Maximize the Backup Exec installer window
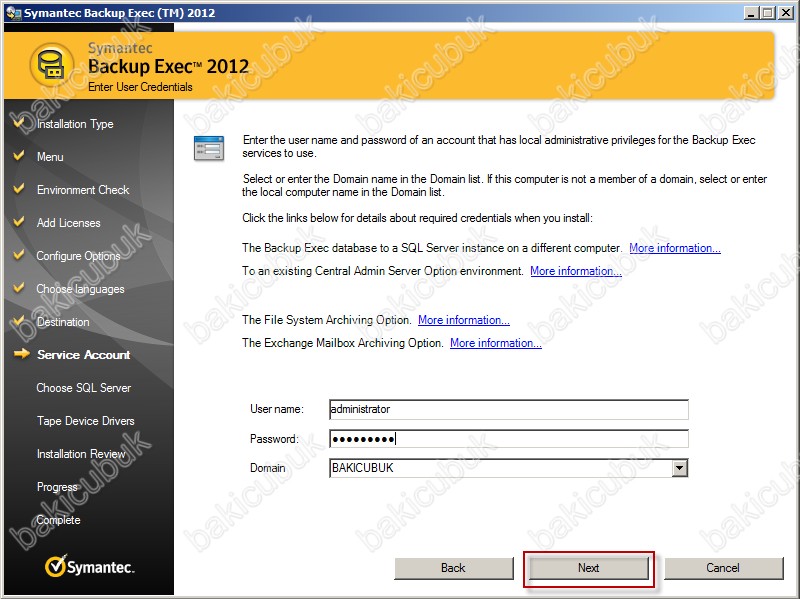800x599 pixels. click(767, 13)
